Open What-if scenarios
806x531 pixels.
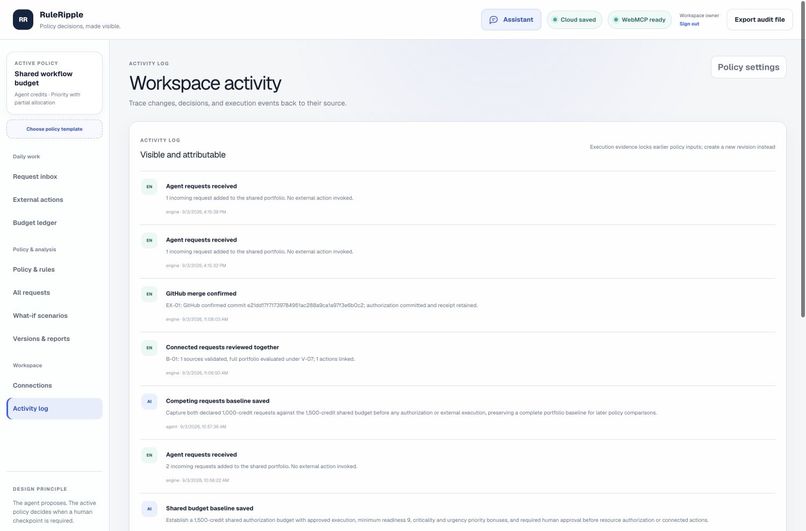54,316
